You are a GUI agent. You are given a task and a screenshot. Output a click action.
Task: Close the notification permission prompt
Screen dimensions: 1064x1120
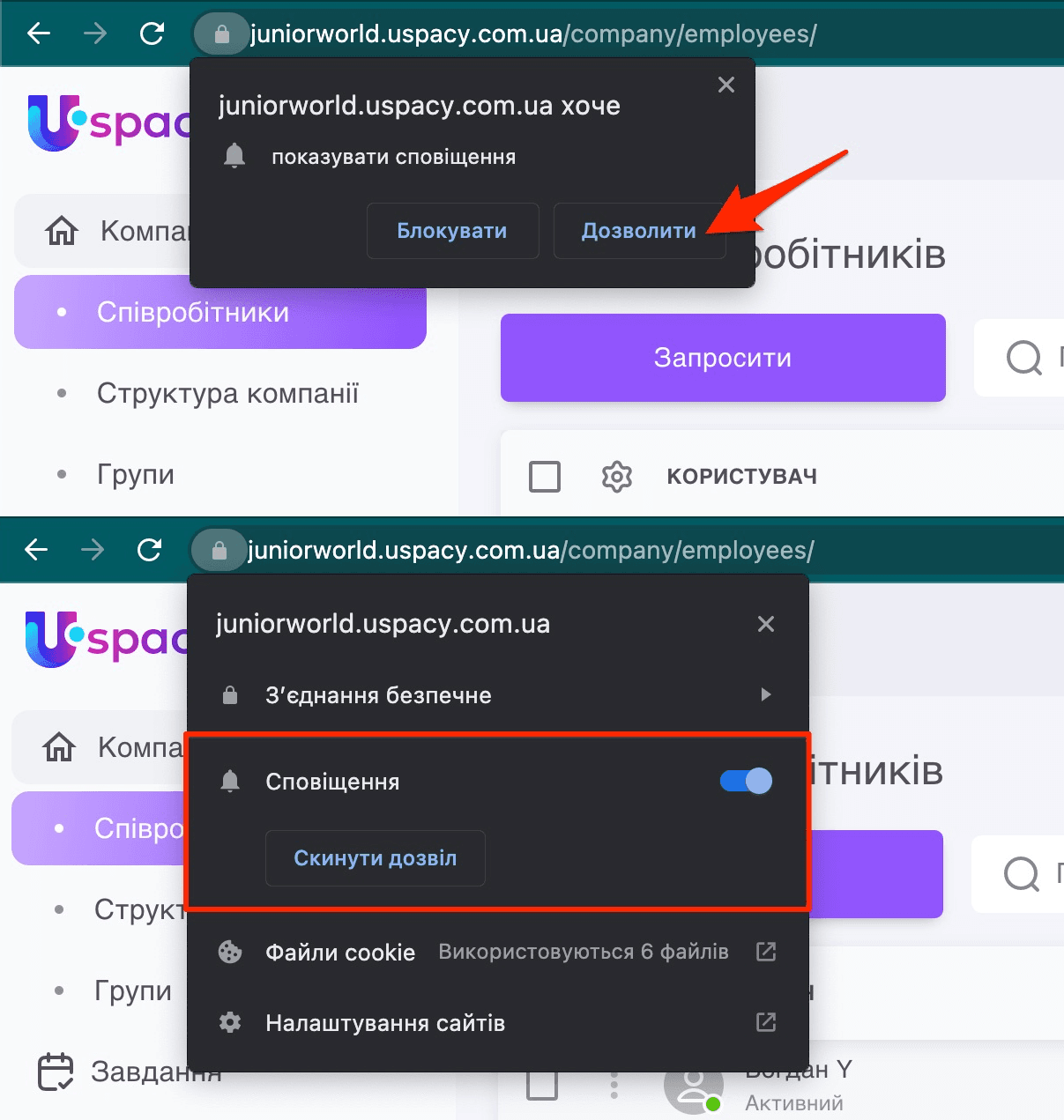726,85
